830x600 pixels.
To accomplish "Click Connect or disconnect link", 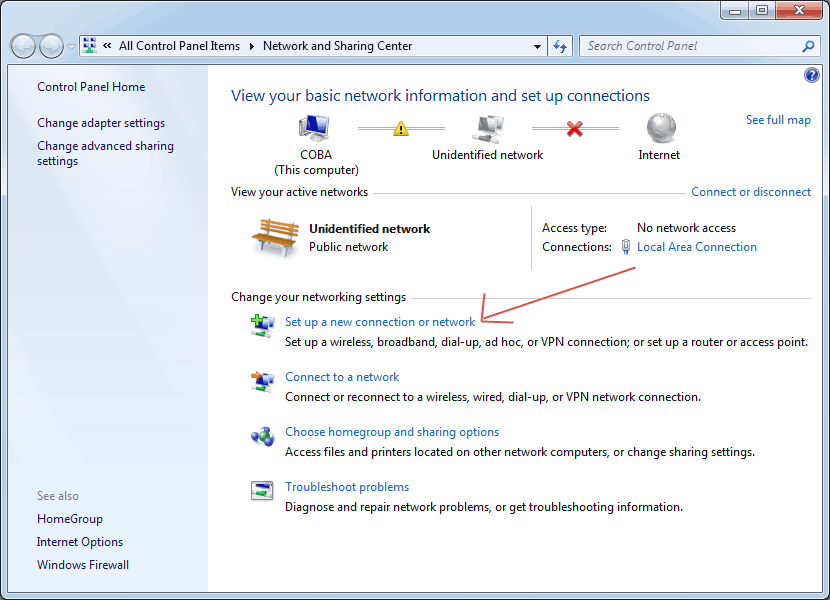I will 751,192.
